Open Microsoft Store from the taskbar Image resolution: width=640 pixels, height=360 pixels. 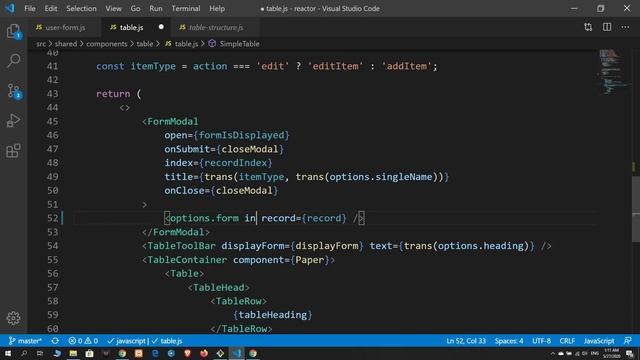coord(89,353)
